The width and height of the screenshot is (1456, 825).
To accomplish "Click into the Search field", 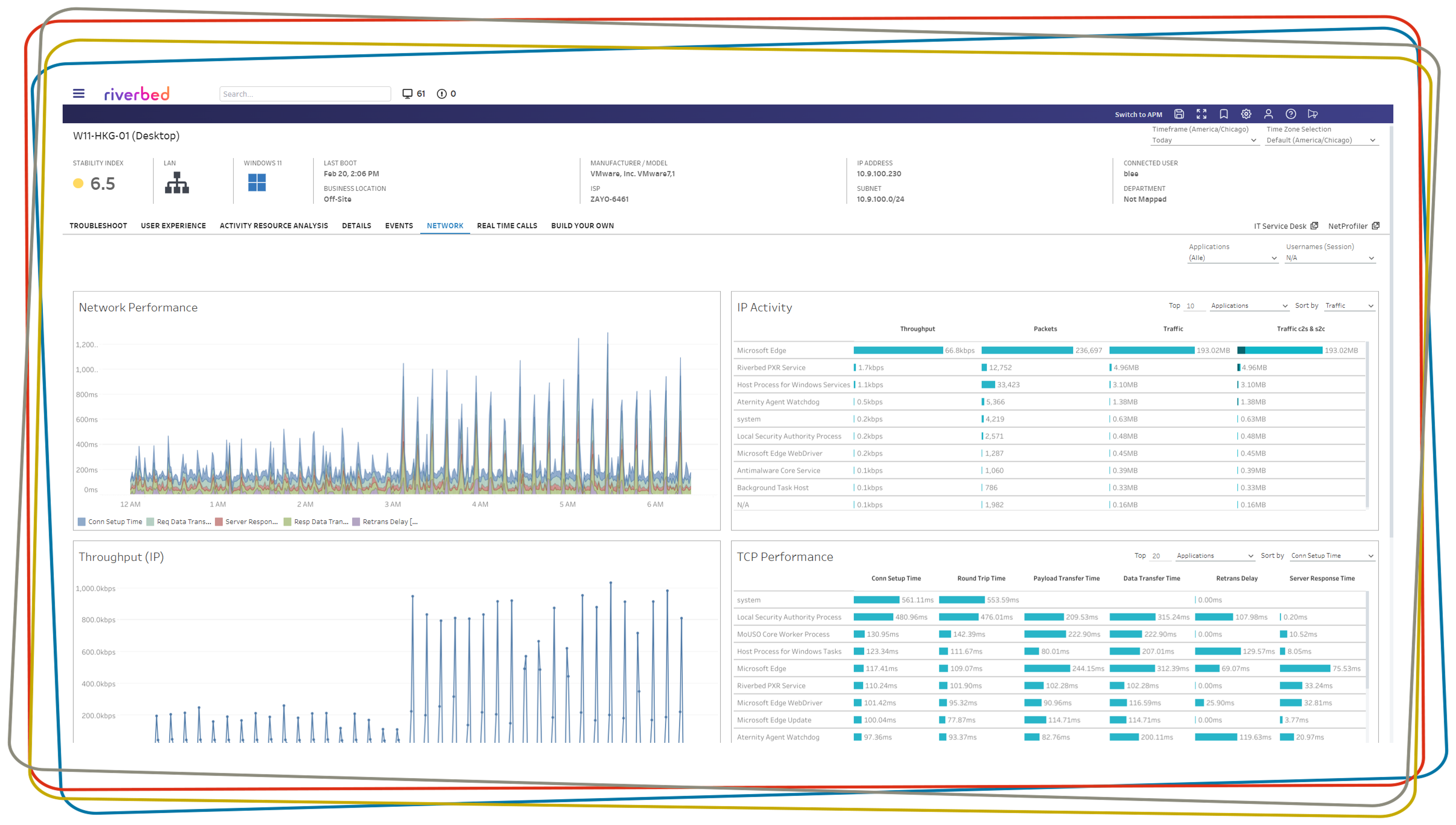I will (305, 94).
